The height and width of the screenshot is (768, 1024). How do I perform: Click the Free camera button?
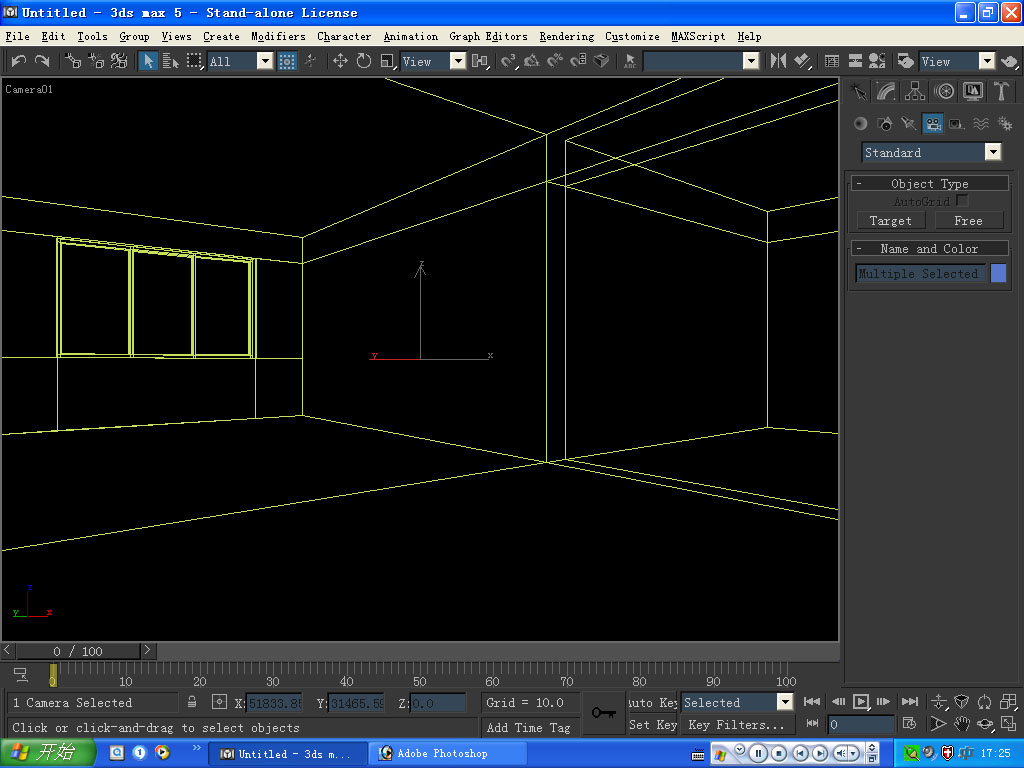[x=968, y=221]
